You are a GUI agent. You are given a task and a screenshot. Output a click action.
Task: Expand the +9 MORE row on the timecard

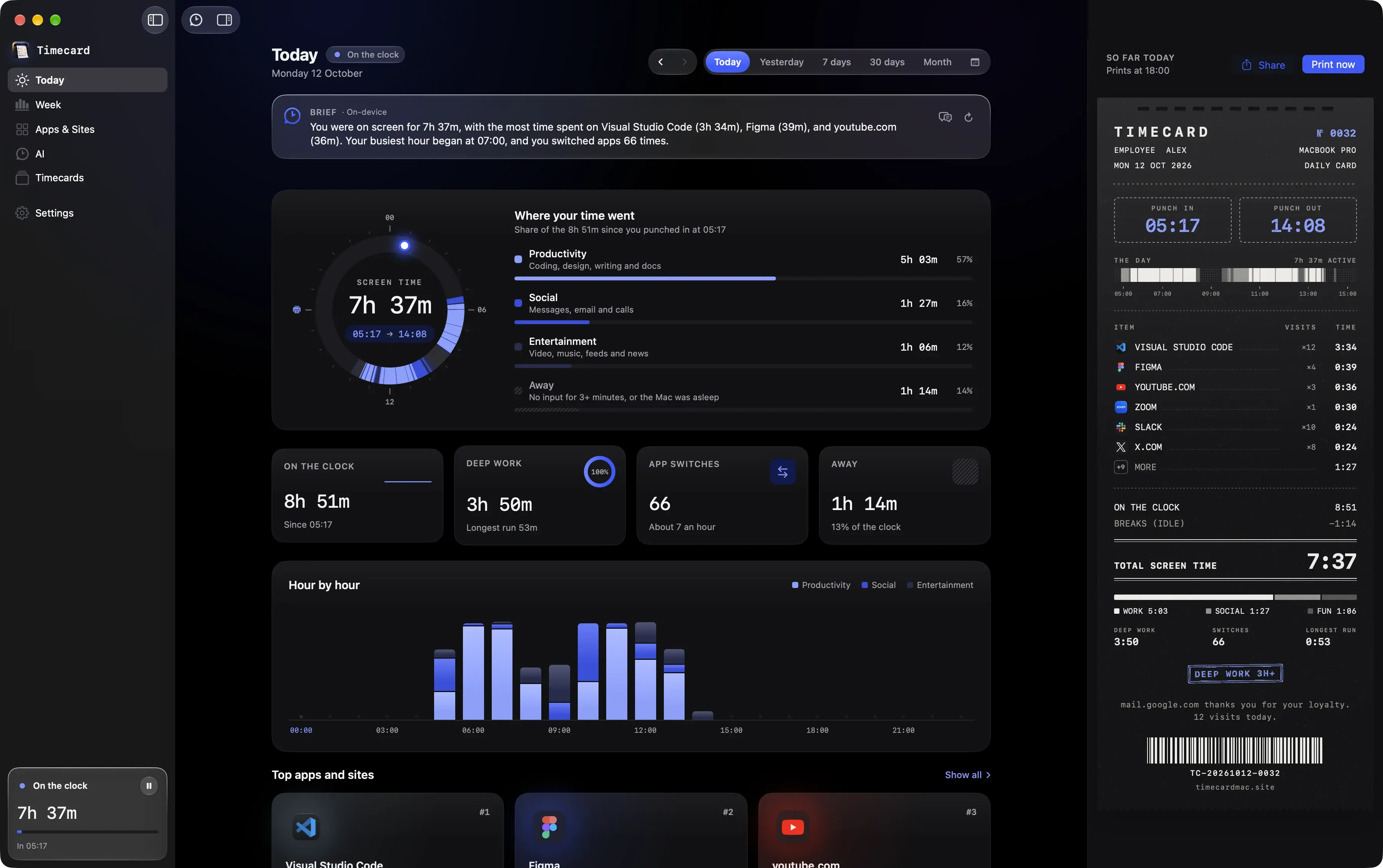1235,467
